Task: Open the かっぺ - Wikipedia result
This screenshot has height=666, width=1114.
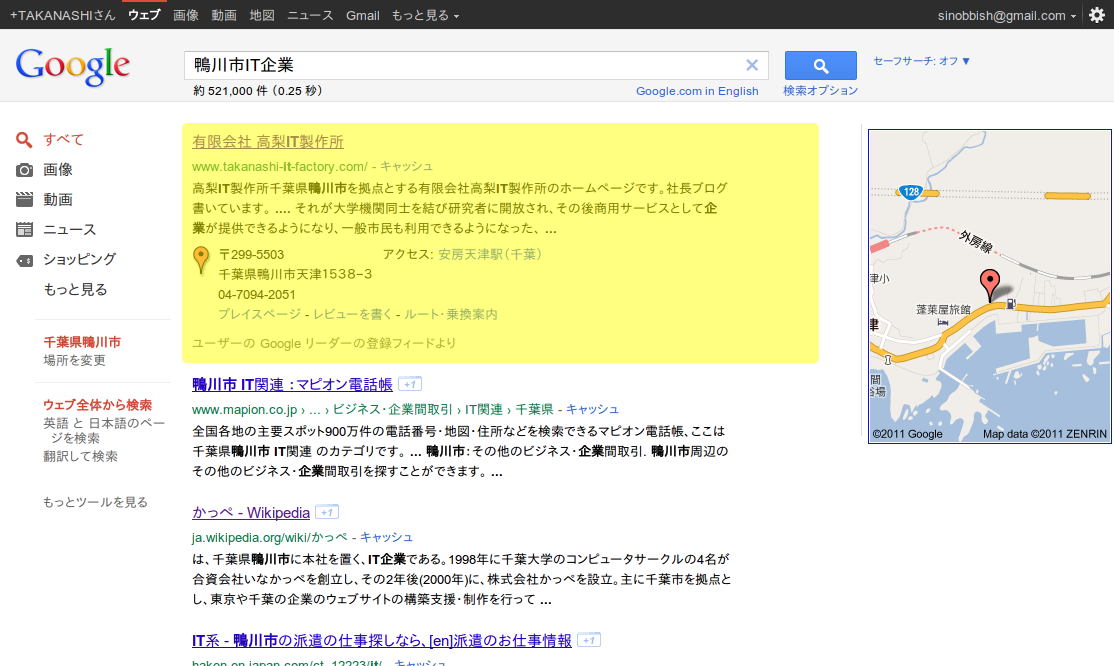Action: pos(251,512)
